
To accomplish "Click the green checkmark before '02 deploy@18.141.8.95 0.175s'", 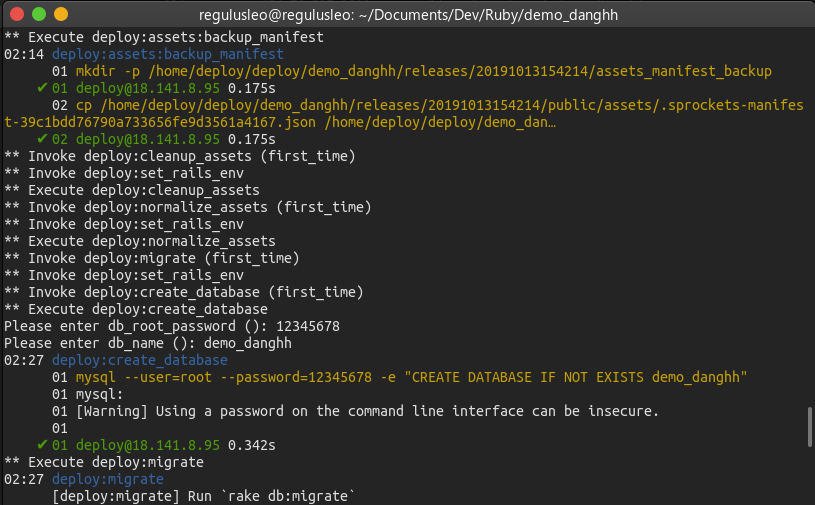I will pyautogui.click(x=42, y=139).
